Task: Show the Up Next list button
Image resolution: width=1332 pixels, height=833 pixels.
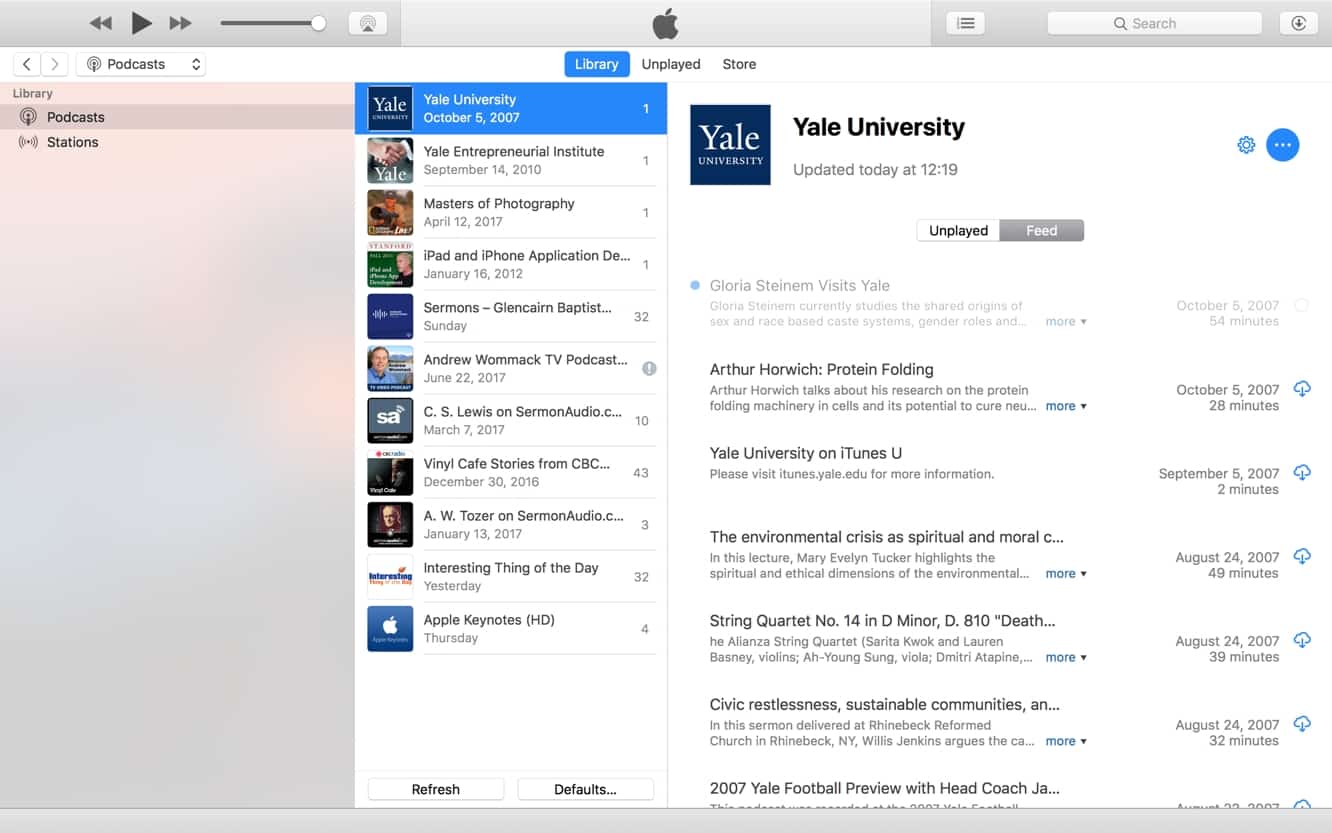Action: click(965, 23)
